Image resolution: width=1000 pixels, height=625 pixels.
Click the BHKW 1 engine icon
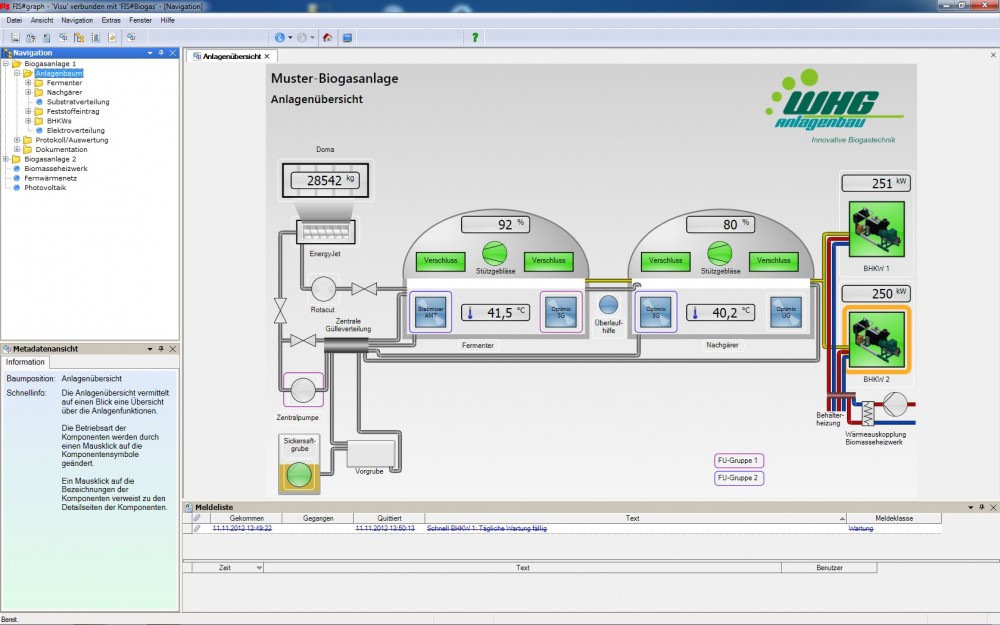[x=876, y=231]
